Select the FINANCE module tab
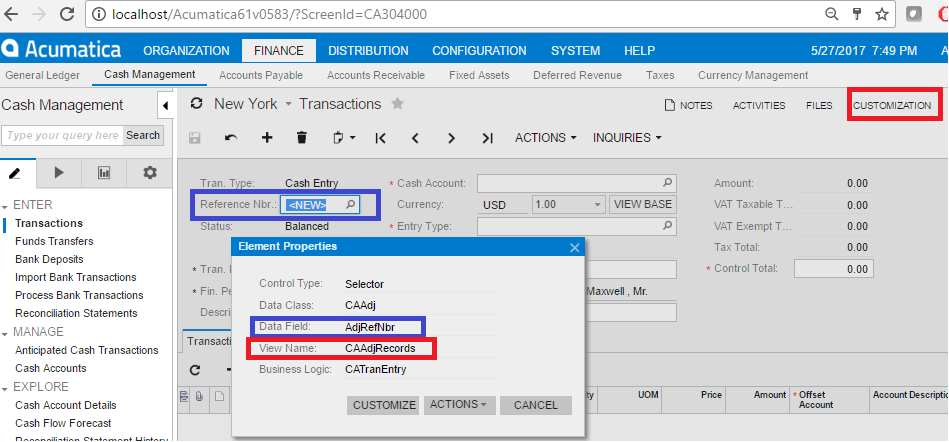 click(x=279, y=51)
